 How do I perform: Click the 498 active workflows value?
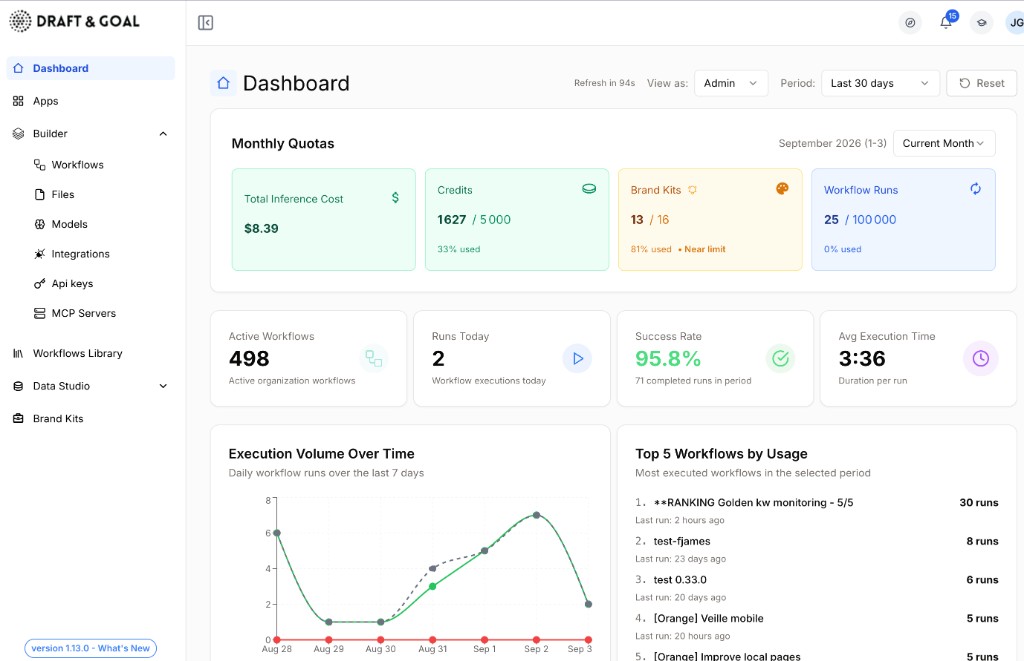click(x=249, y=359)
